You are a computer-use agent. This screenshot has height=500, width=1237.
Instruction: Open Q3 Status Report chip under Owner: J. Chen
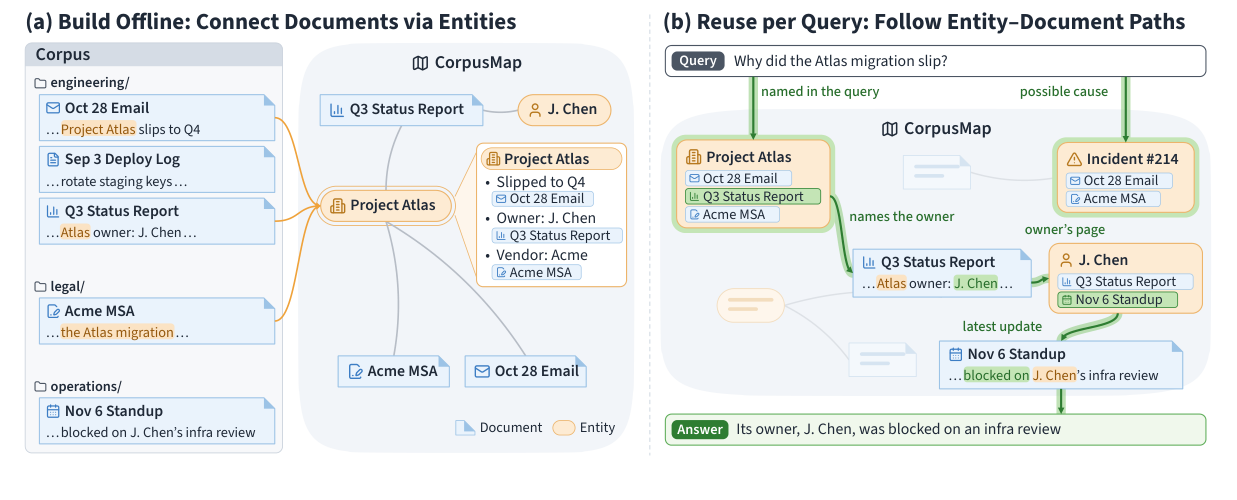tap(557, 236)
